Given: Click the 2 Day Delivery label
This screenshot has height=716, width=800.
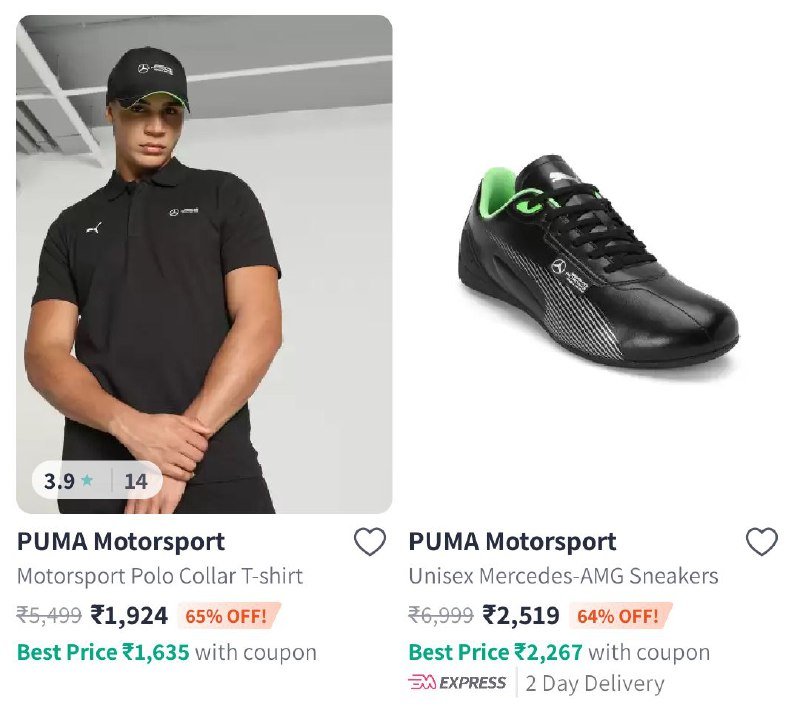Looking at the screenshot, I should (595, 683).
